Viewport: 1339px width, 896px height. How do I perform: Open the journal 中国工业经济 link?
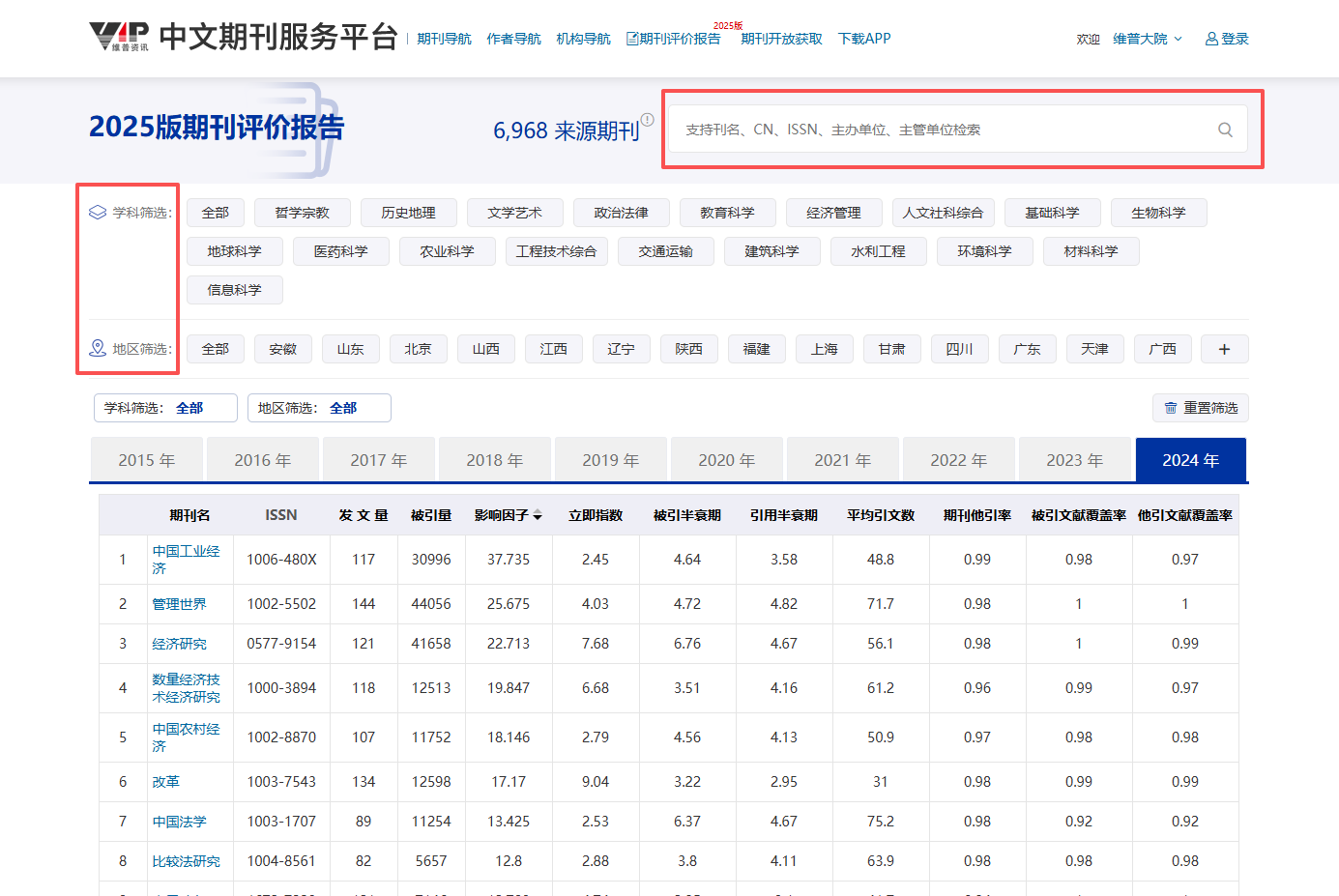point(188,558)
